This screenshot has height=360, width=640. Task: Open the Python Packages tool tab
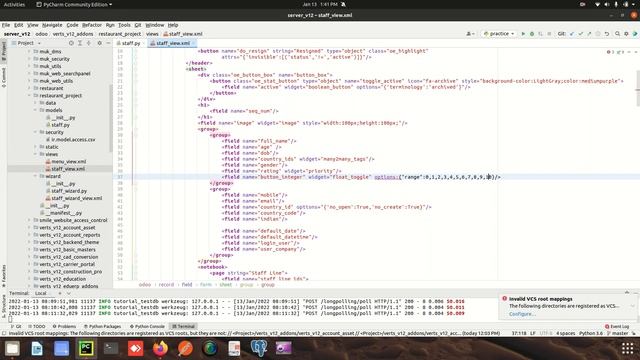point(102,327)
